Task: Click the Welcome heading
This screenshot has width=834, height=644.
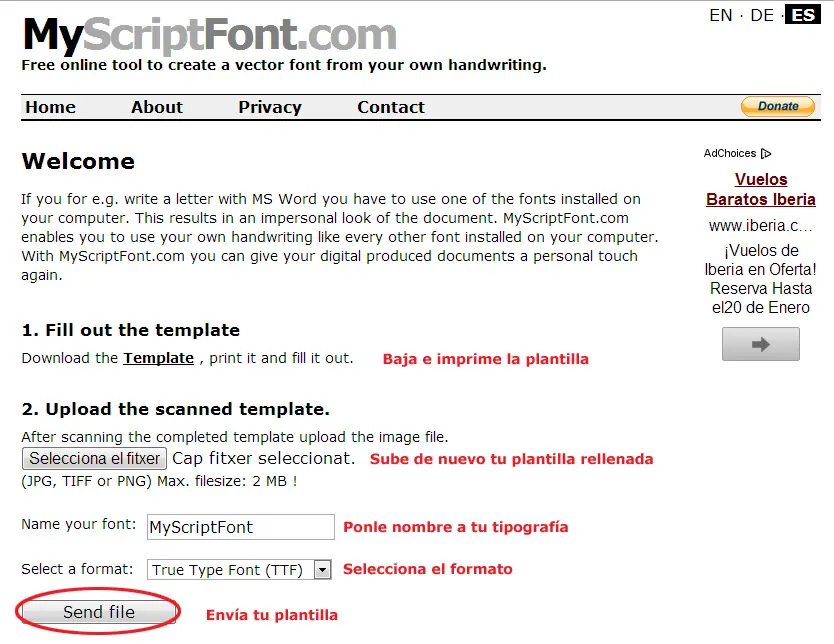Action: pyautogui.click(x=78, y=161)
